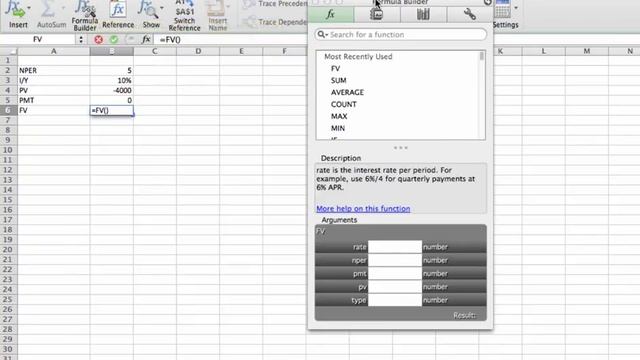The image size is (640, 360).
Task: Select column A header
Action: [x=53, y=51]
